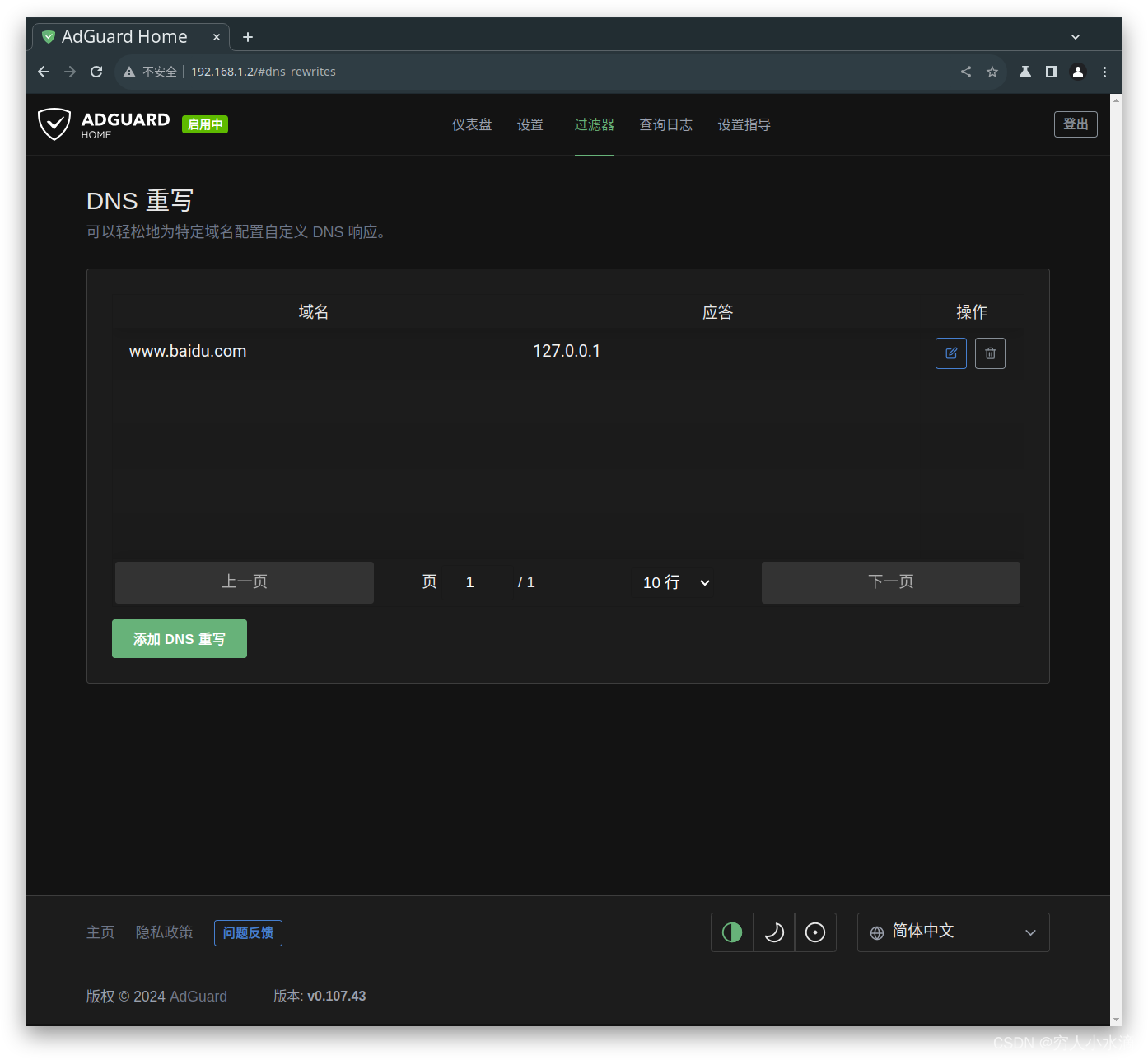Select the AdGuard Home browser tab
Screen dimensions: 1148x1060
[x=130, y=37]
